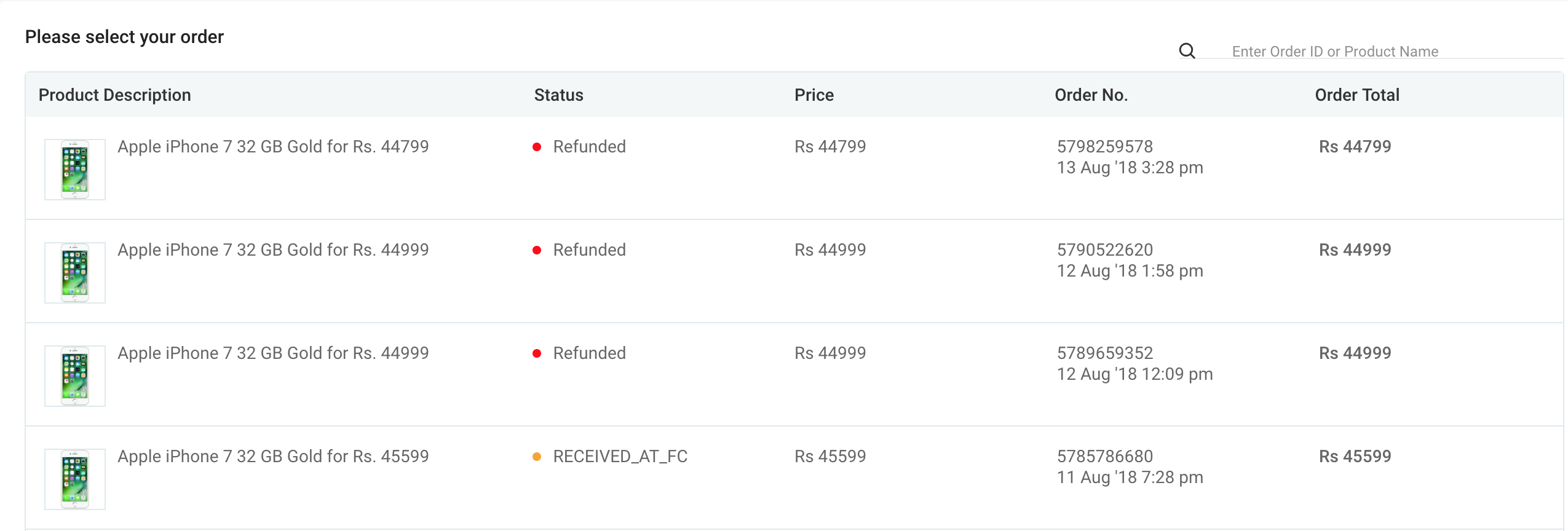Click the red Refunded dot for order 5798259578
Screen dimensions: 1568x531
(537, 147)
